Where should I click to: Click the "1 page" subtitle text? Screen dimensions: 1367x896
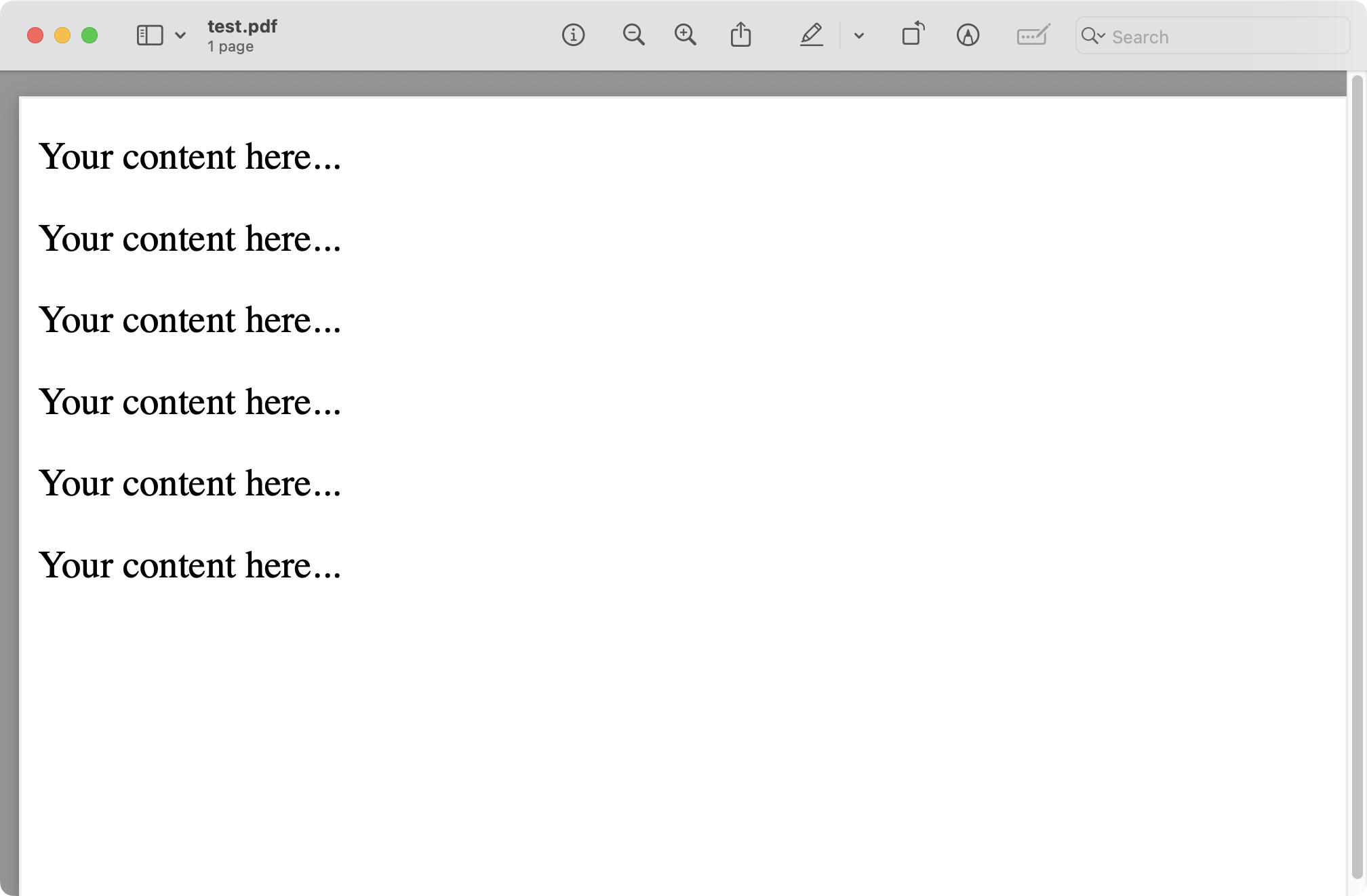[231, 47]
